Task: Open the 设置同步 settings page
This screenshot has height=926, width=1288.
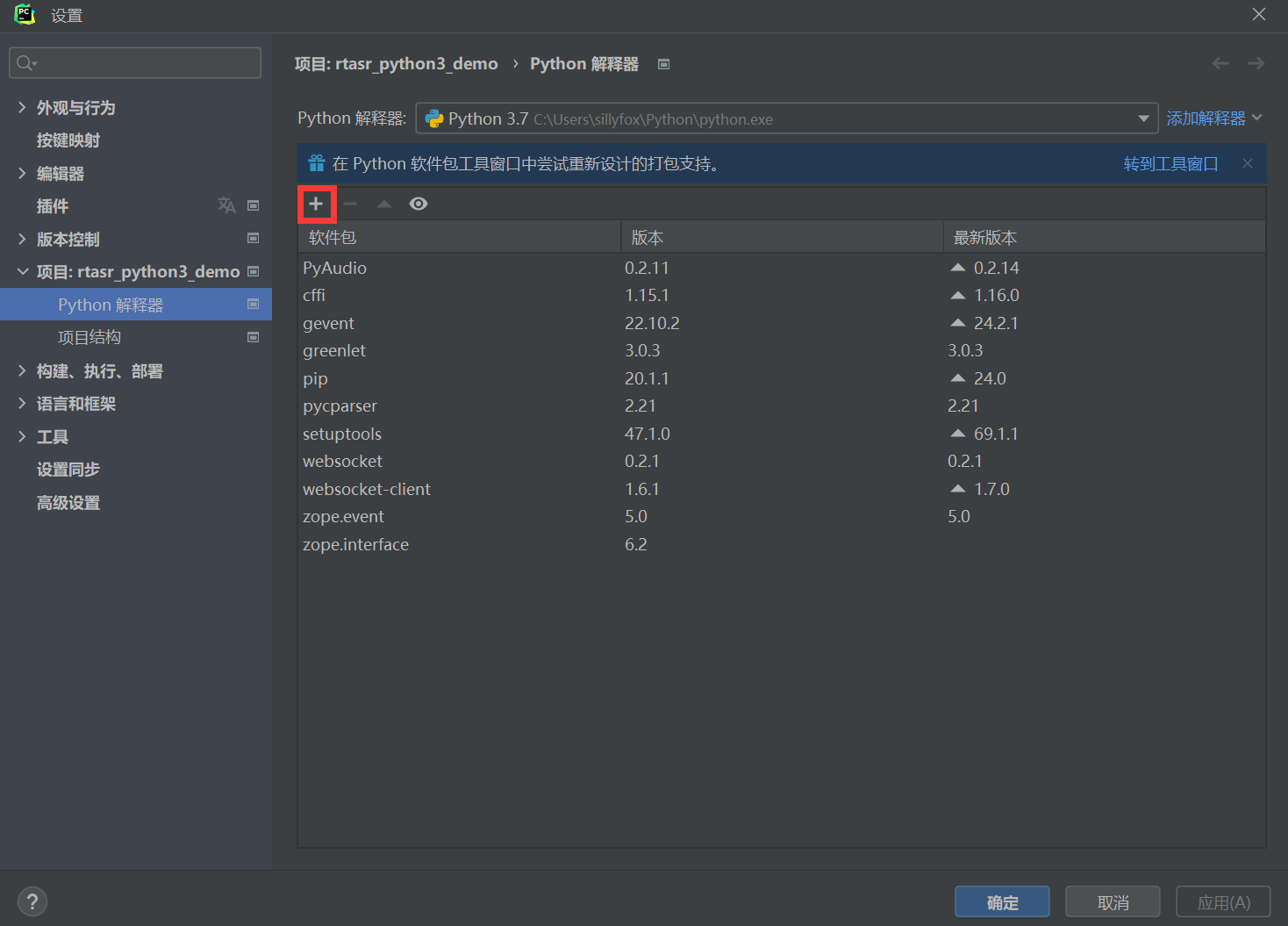Action: pyautogui.click(x=68, y=470)
